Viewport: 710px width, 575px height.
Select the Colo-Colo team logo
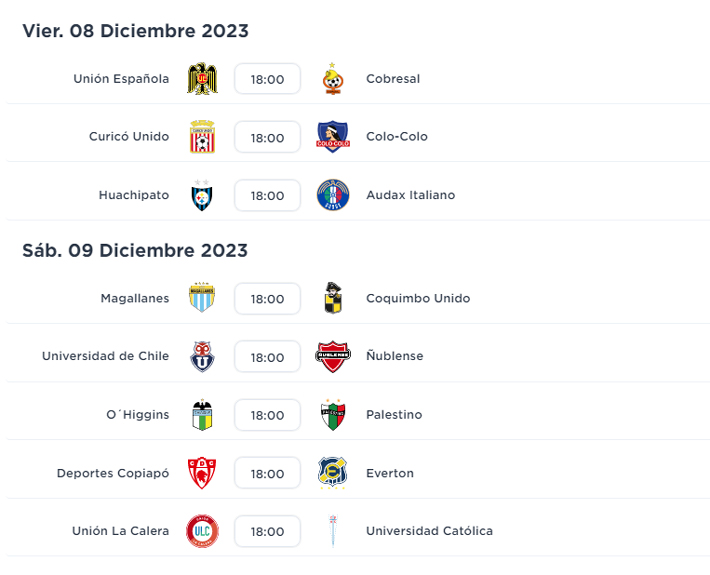click(332, 137)
